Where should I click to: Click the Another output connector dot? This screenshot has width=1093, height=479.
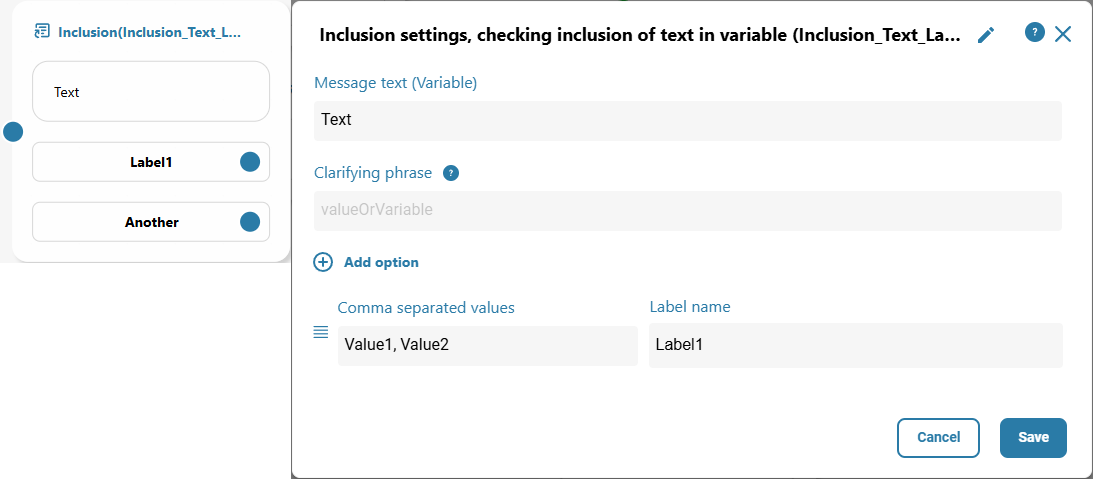pyautogui.click(x=250, y=222)
